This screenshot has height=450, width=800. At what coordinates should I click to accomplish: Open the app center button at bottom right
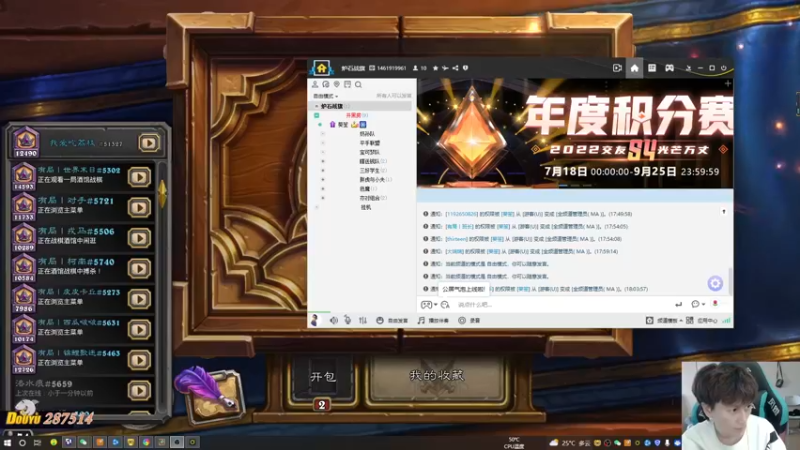pyautogui.click(x=702, y=320)
